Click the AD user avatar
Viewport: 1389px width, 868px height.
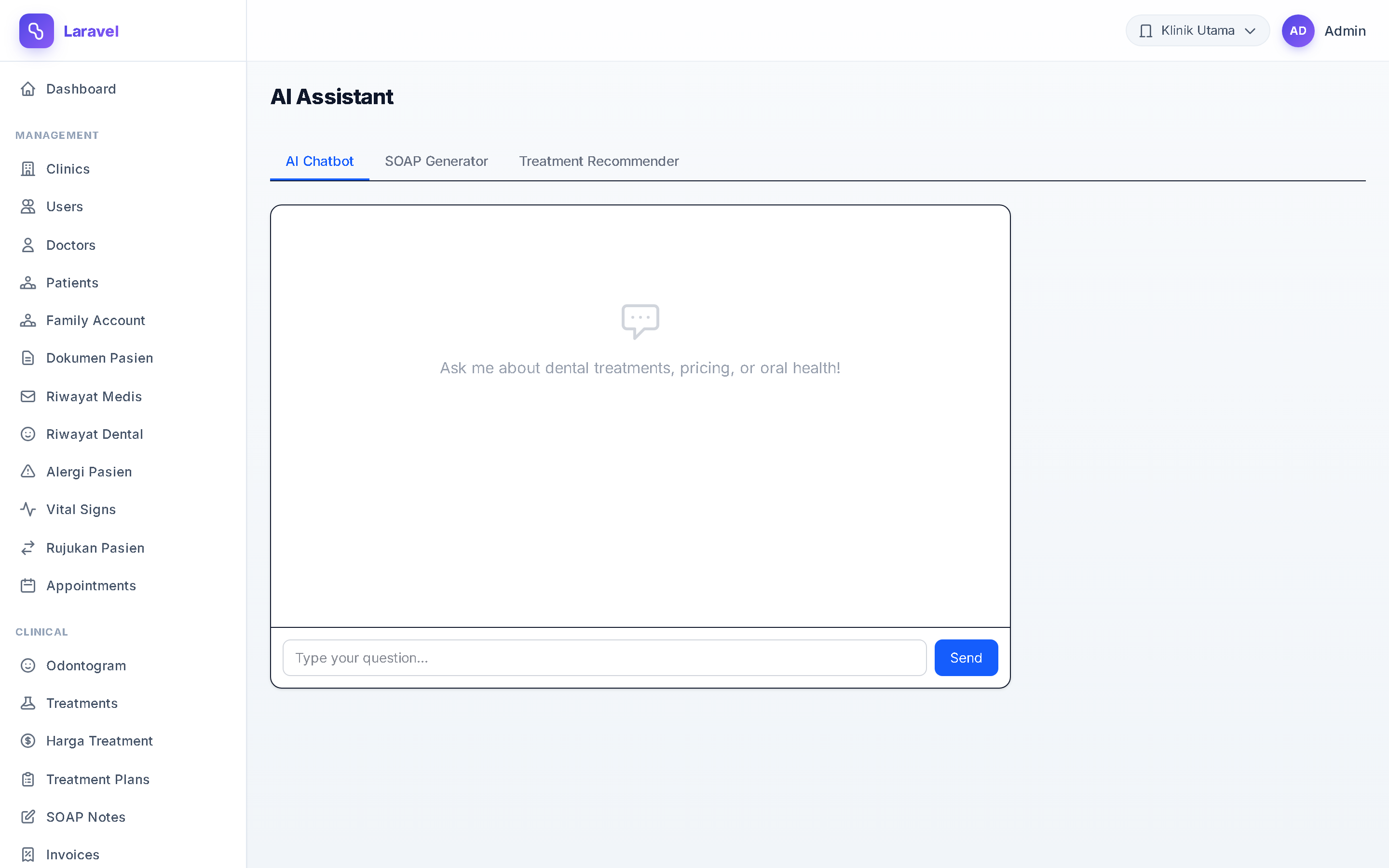(1298, 31)
